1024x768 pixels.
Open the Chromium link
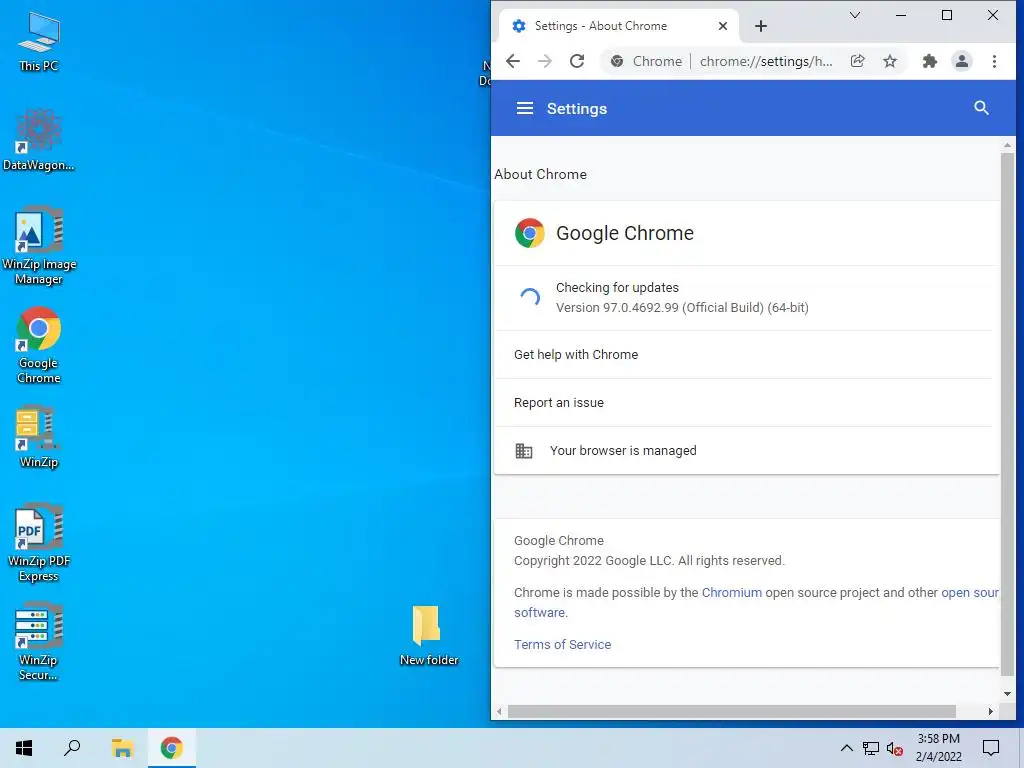tap(731, 592)
